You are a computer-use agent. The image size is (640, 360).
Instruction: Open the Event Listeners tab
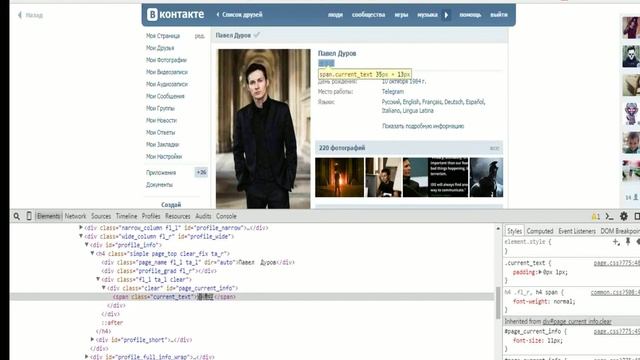(577, 231)
